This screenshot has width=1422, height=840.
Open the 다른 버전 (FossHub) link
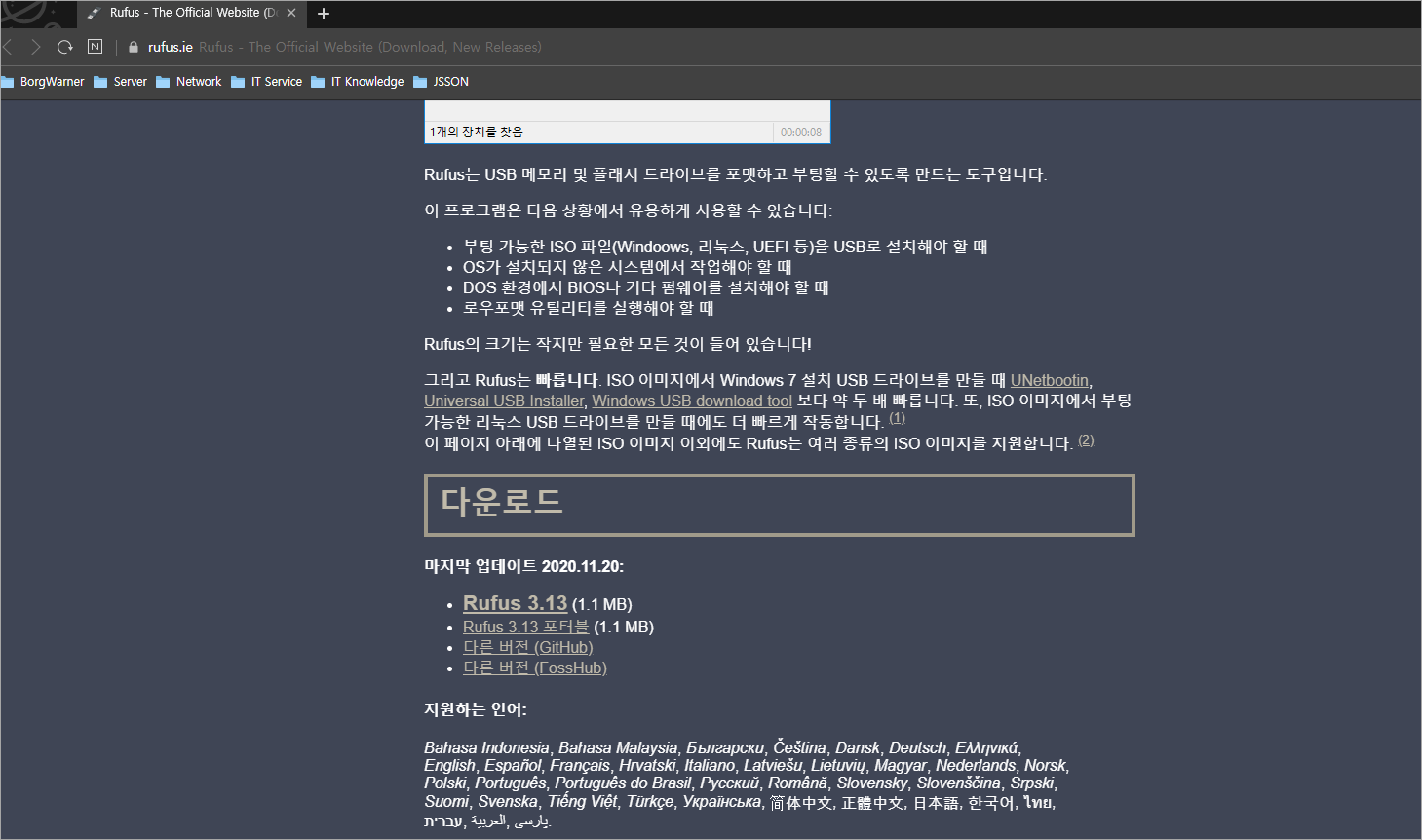pyautogui.click(x=535, y=668)
